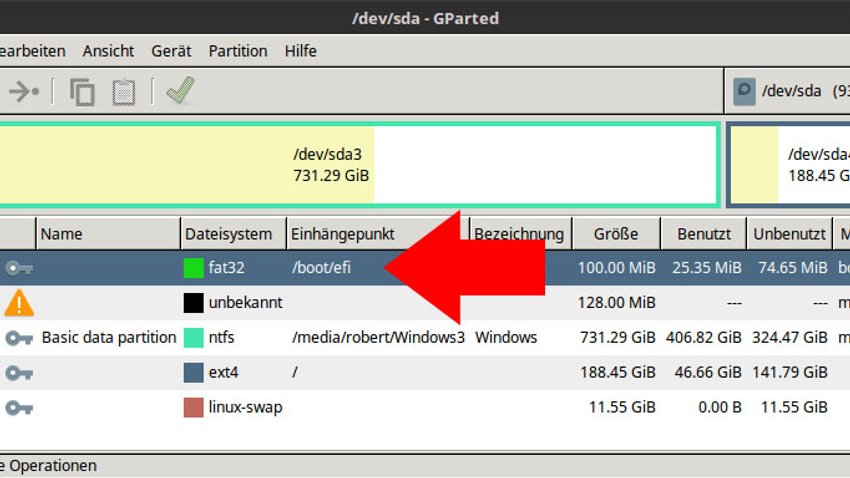Click the 324.47 GiB unused value
This screenshot has width=850, height=478.
click(790, 338)
